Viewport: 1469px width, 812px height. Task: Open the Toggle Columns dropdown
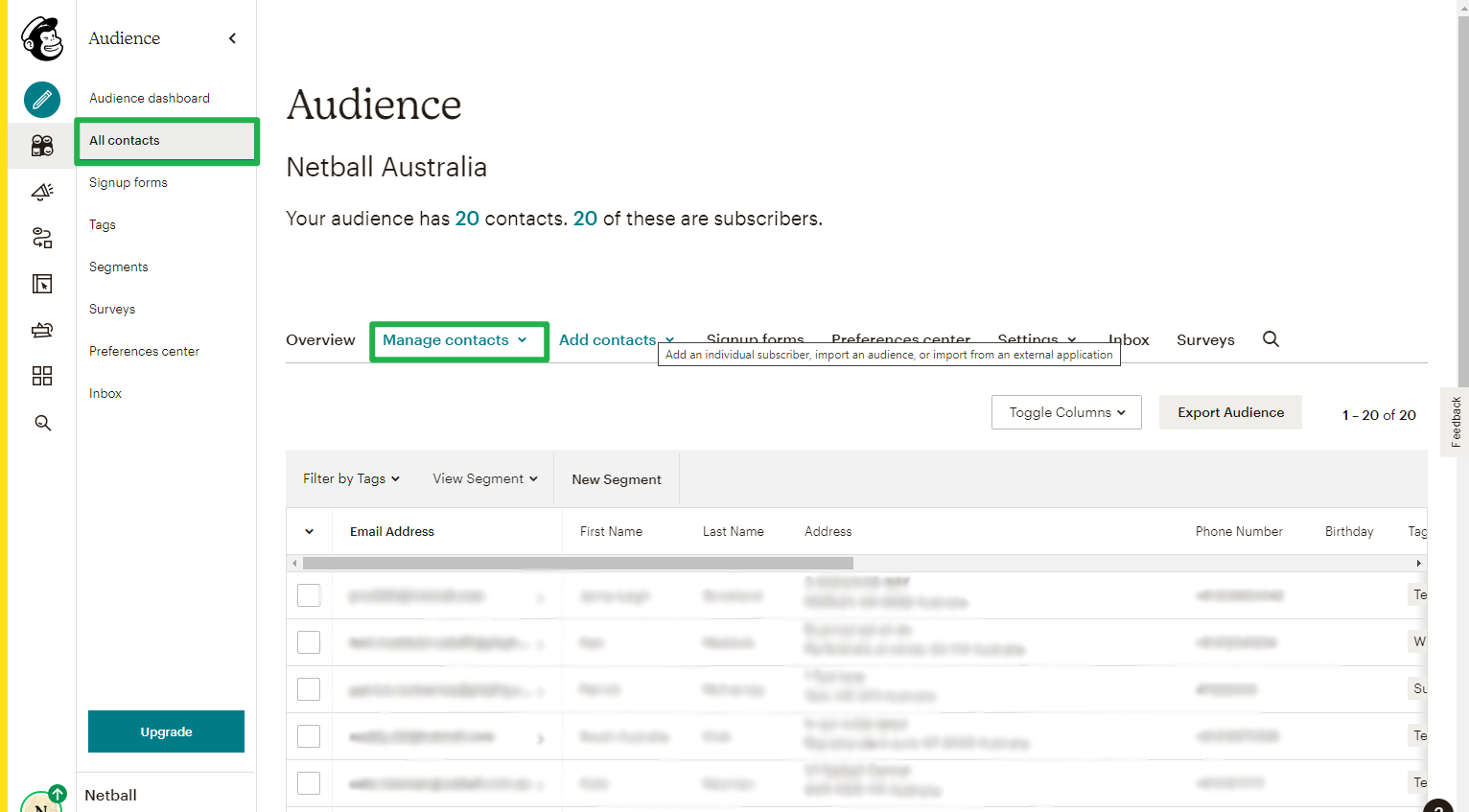(1066, 412)
